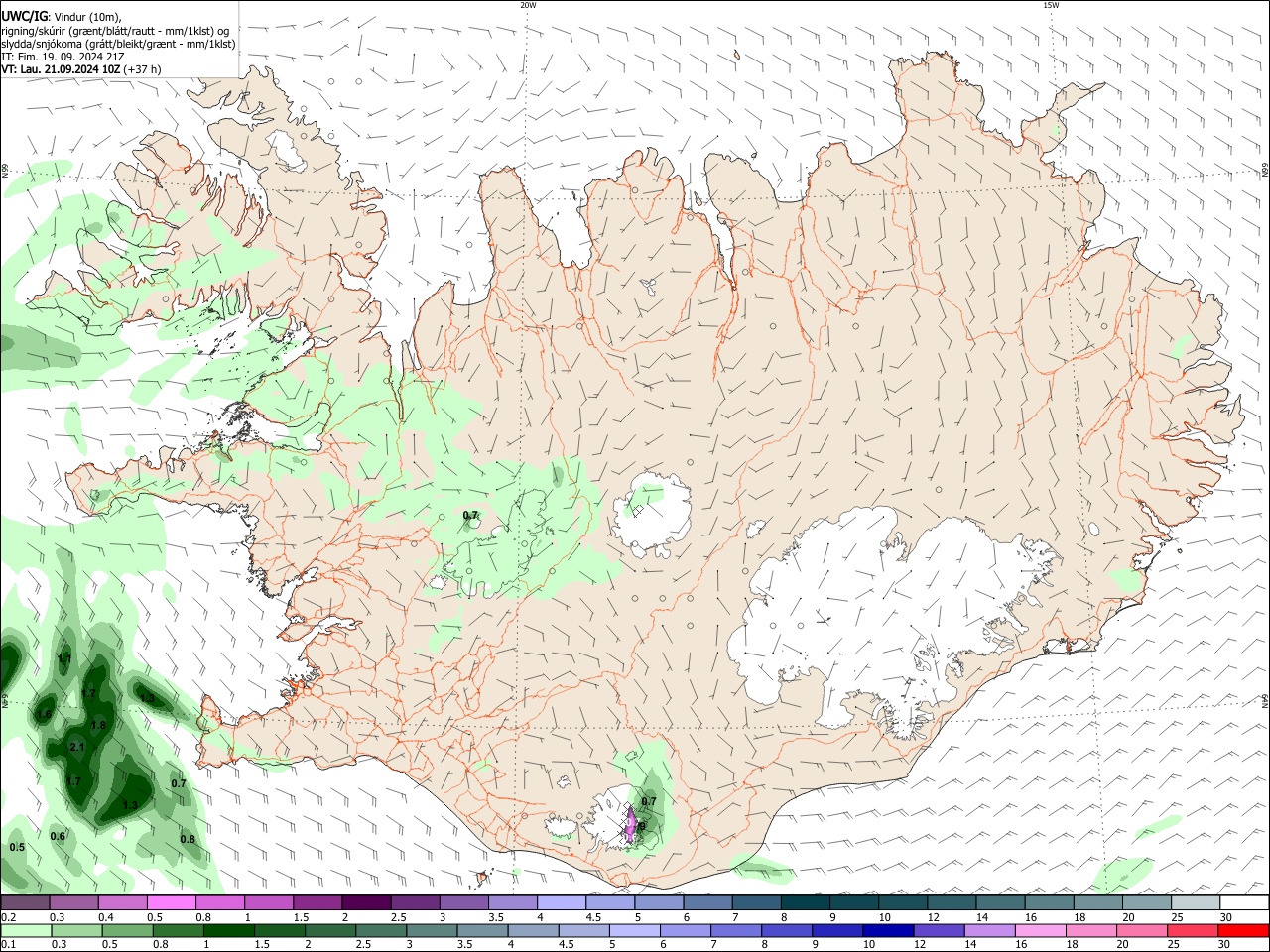Click the round white Hofsjökull glacier area
Image resolution: width=1270 pixels, height=952 pixels.
click(x=652, y=515)
